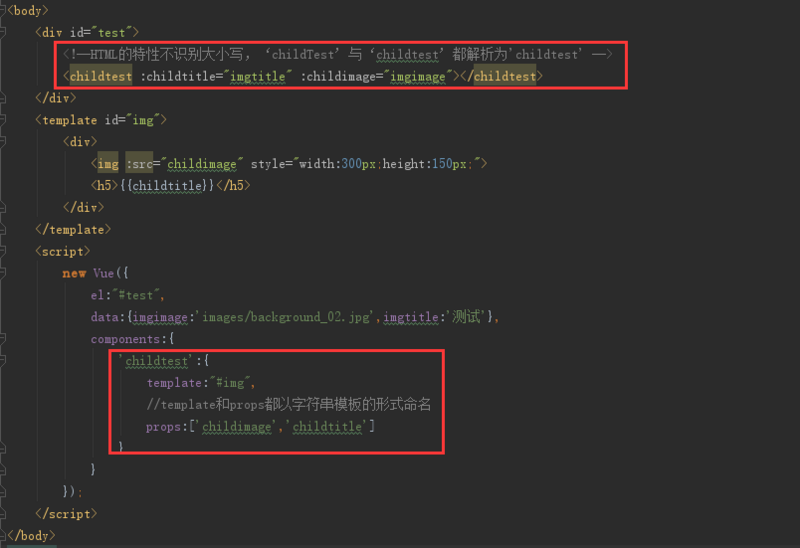Click the opening script tag
This screenshot has height=548, width=800.
click(62, 252)
